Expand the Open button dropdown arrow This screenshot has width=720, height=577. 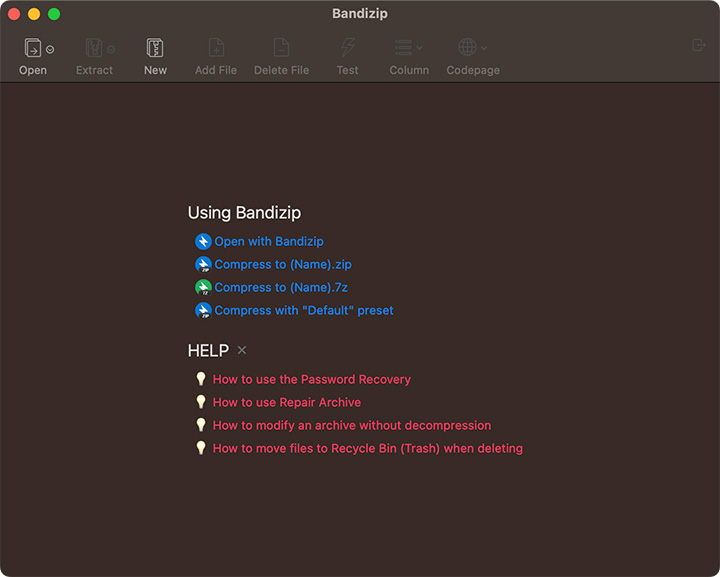point(50,49)
